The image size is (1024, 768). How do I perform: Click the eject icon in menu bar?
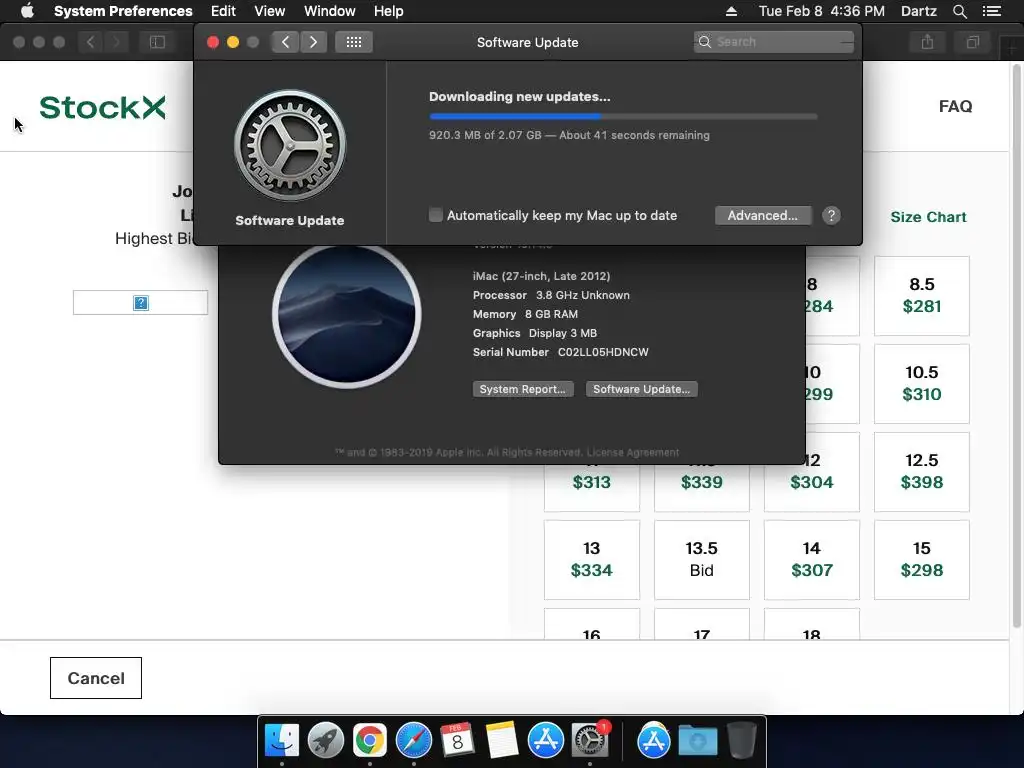pyautogui.click(x=731, y=11)
